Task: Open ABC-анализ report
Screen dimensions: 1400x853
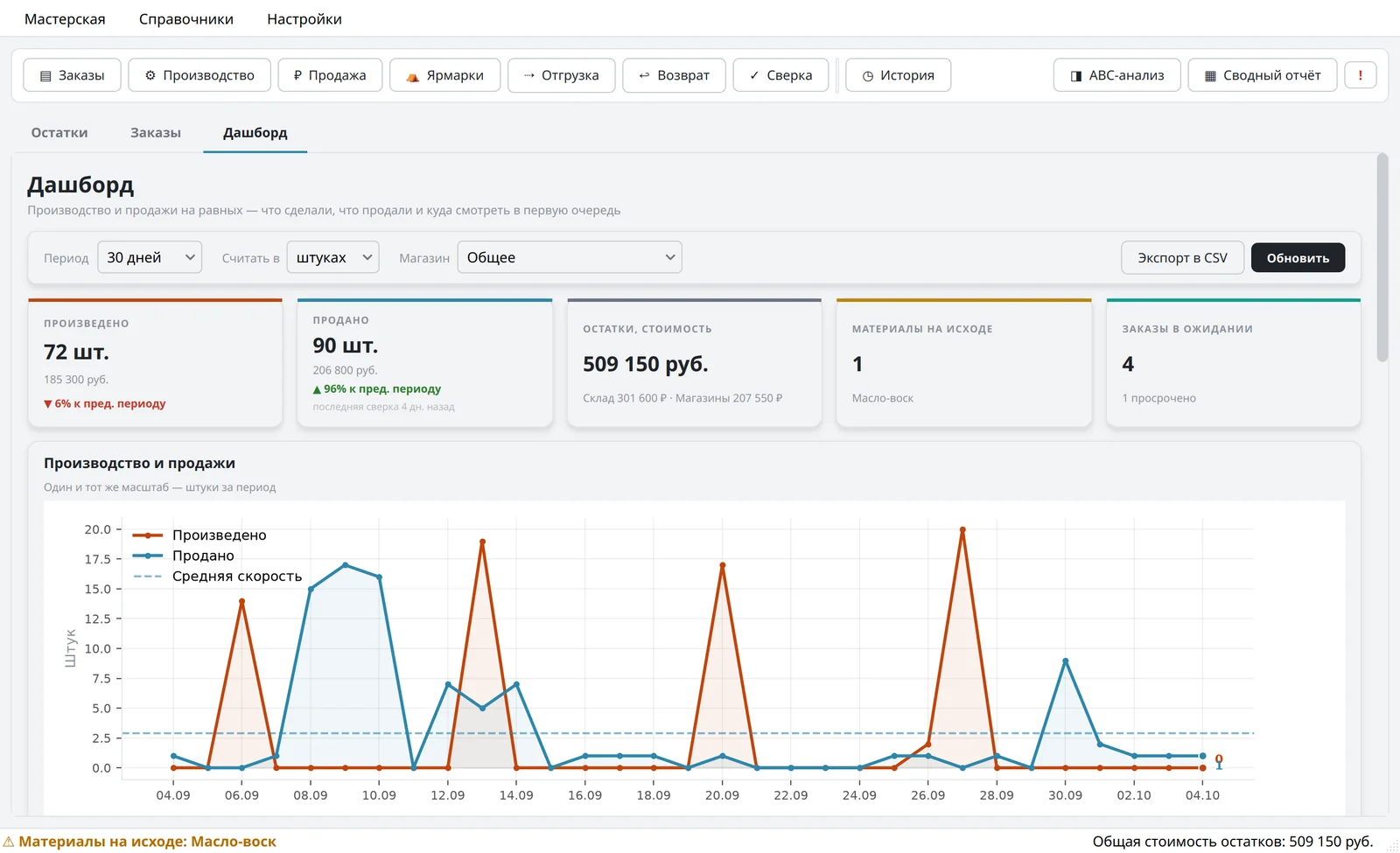Action: click(1117, 75)
